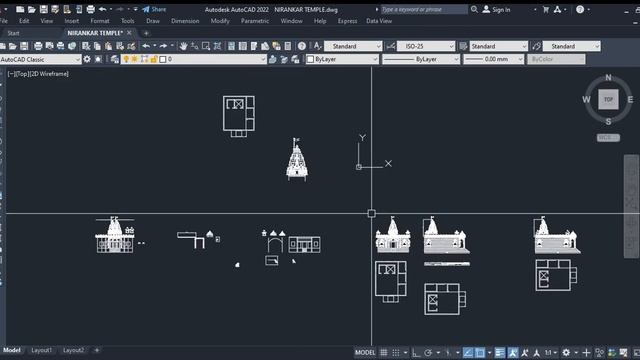Open the Help question mark in toolbar

(x=302, y=46)
